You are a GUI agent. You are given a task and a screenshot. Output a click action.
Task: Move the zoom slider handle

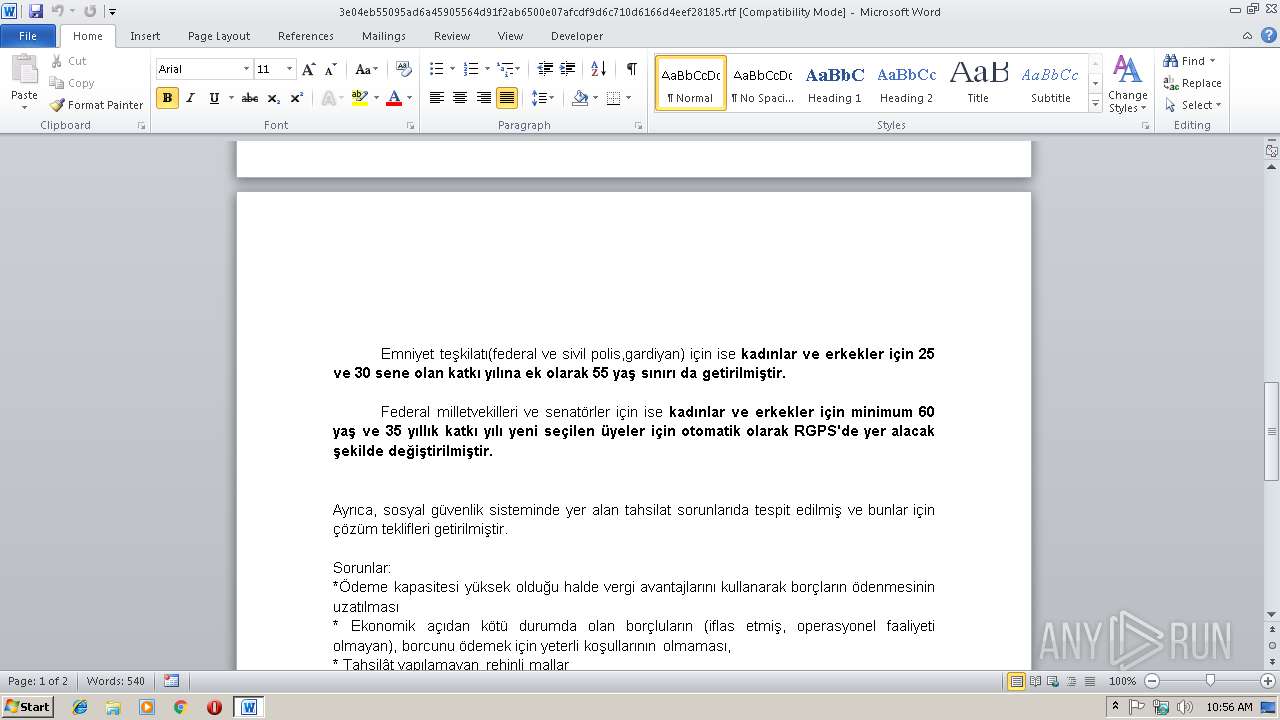coord(1210,681)
